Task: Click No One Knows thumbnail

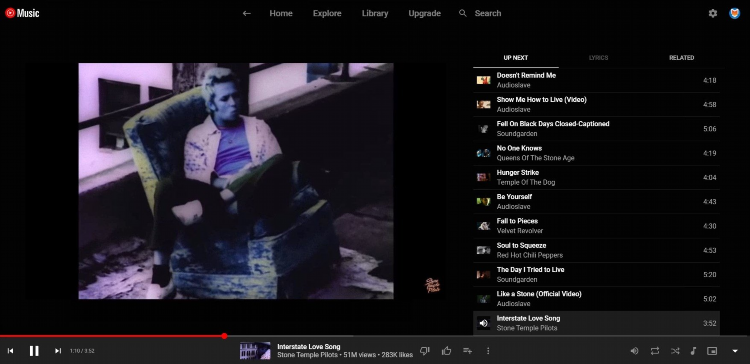Action: point(484,153)
